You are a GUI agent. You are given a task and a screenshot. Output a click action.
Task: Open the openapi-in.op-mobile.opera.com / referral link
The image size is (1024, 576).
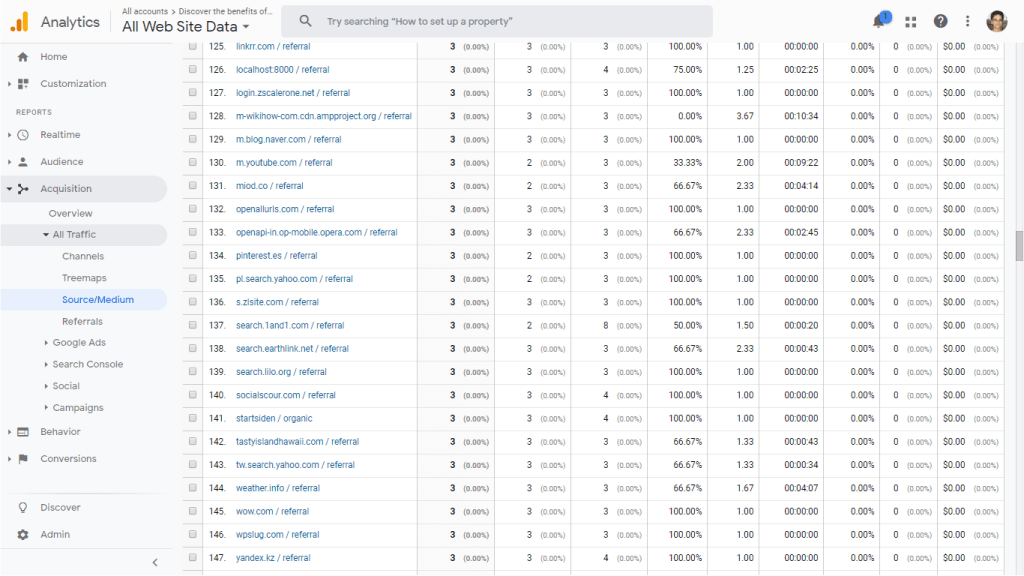317,232
